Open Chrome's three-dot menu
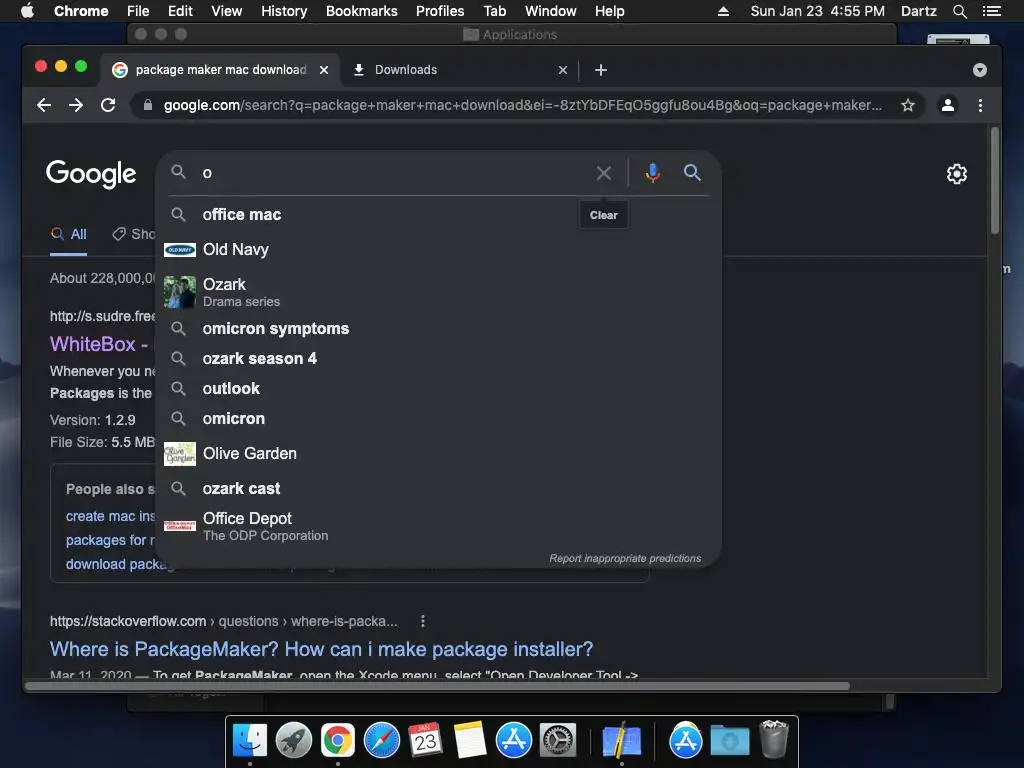Screen dimensions: 1024x768 point(980,105)
